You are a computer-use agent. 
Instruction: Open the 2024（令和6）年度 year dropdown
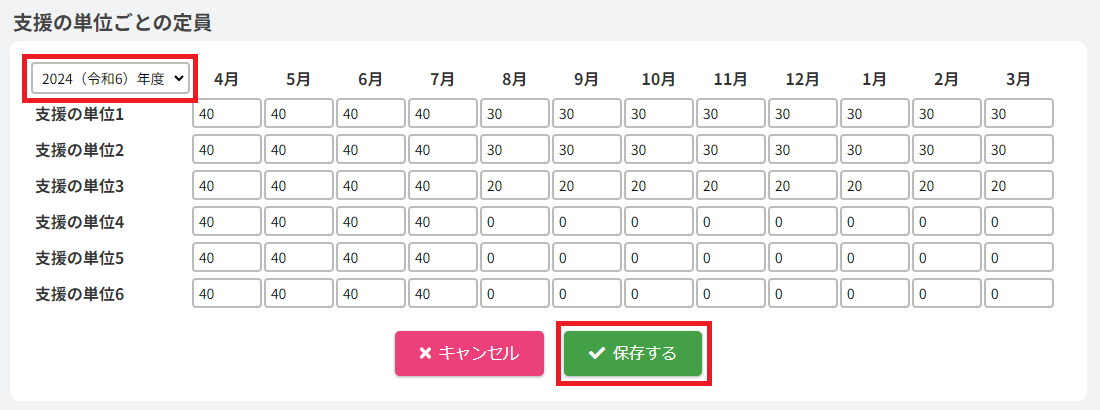coord(110,78)
